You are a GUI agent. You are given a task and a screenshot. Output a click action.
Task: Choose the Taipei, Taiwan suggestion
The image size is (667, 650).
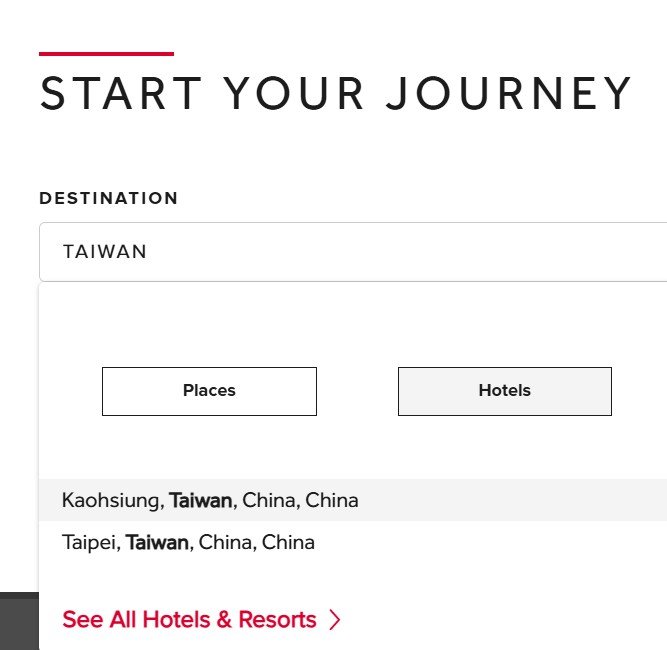[188, 543]
